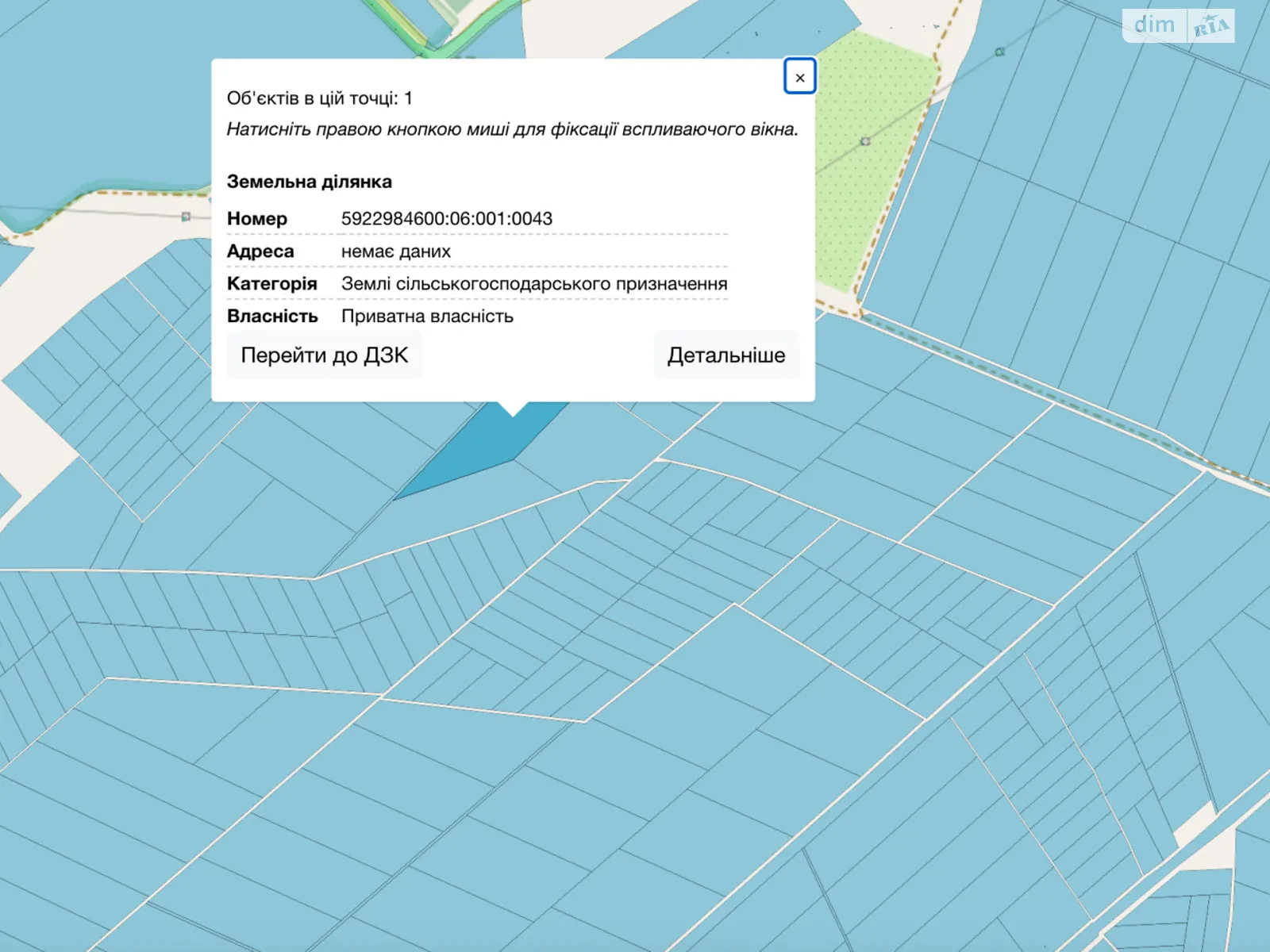Click the "Приватна власність" ownership value

pos(427,317)
